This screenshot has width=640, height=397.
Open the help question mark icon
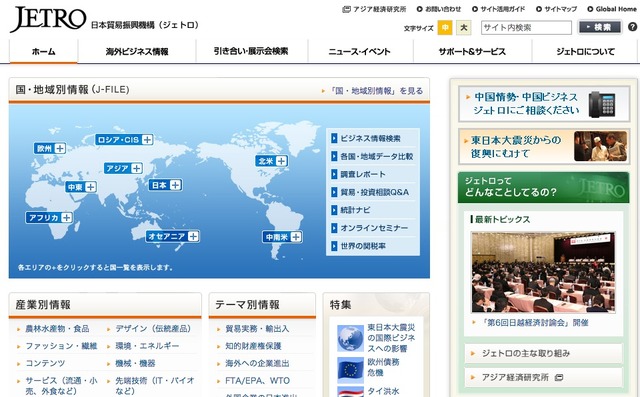[x=632, y=27]
